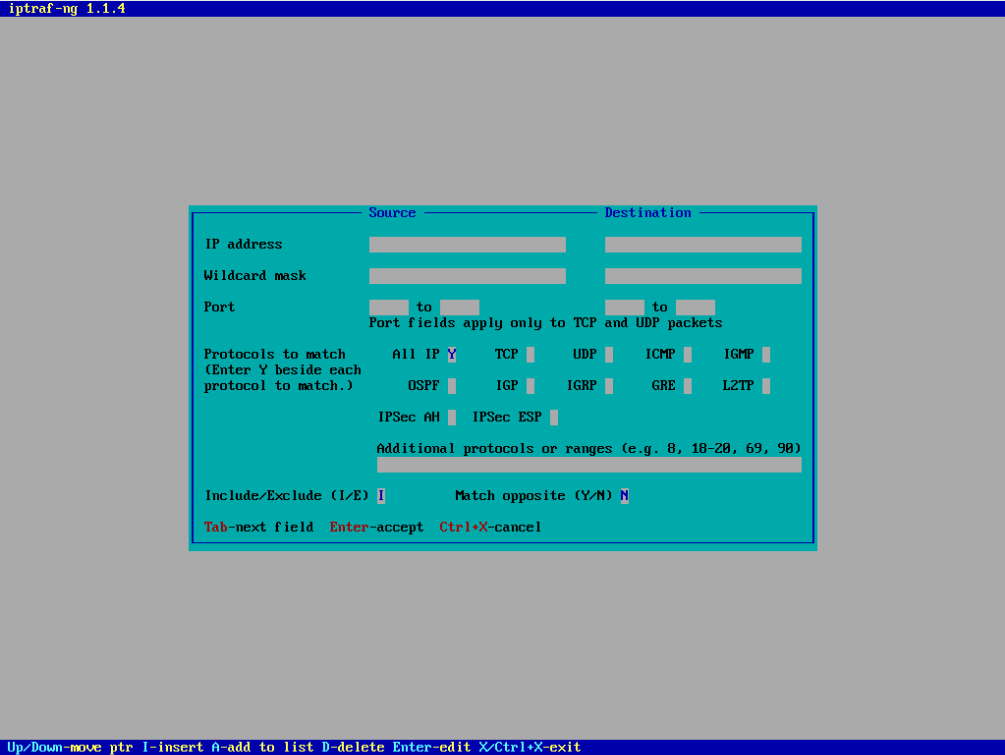Select the Destination wildcard mask field

point(703,276)
